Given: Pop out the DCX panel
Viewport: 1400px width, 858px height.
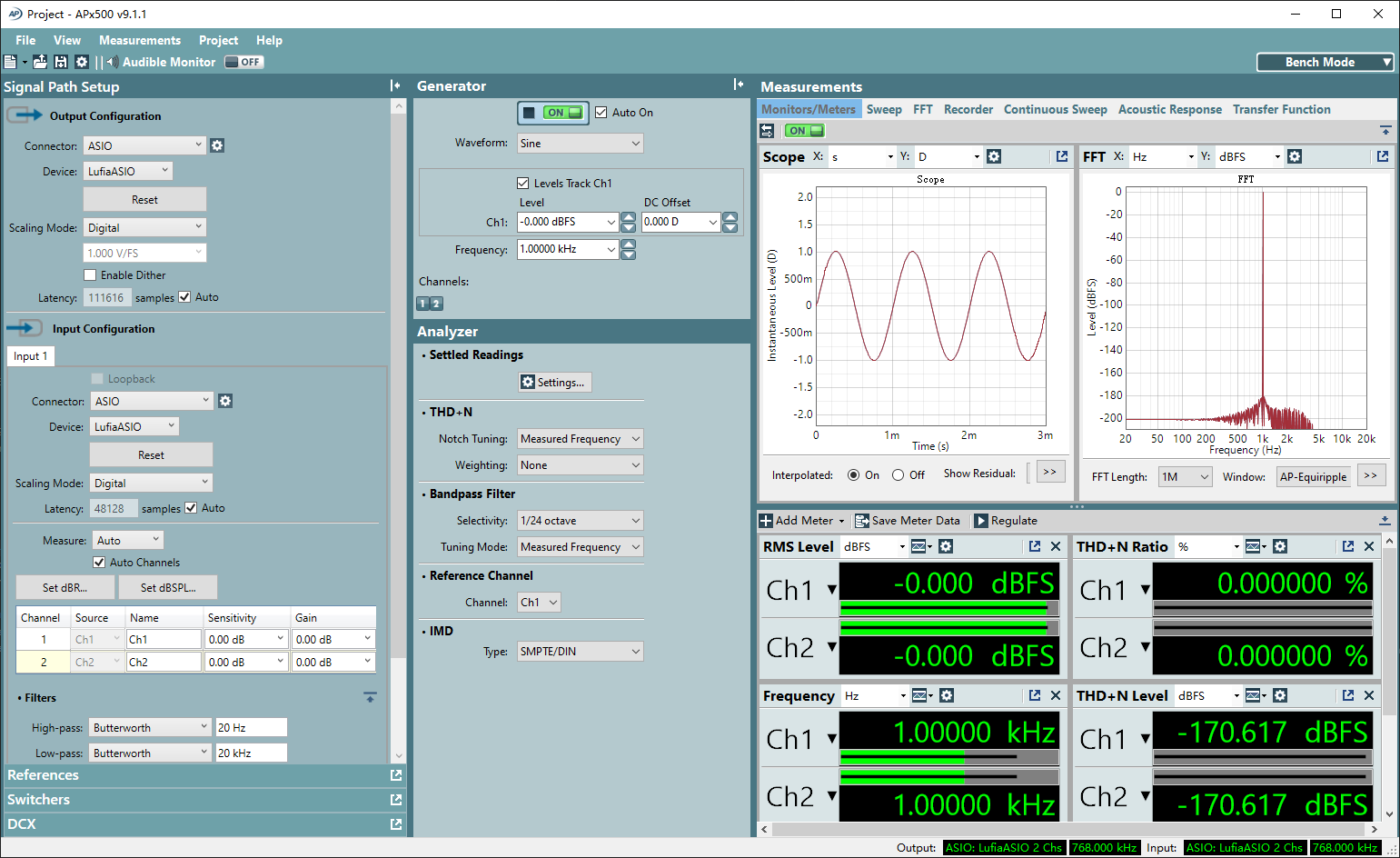Looking at the screenshot, I should pos(396,824).
